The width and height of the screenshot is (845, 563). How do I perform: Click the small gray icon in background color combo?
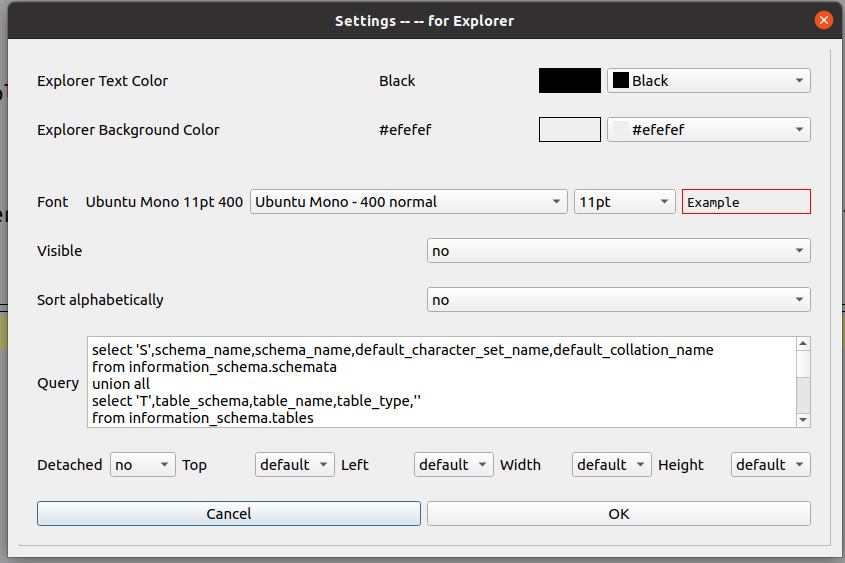pos(621,129)
